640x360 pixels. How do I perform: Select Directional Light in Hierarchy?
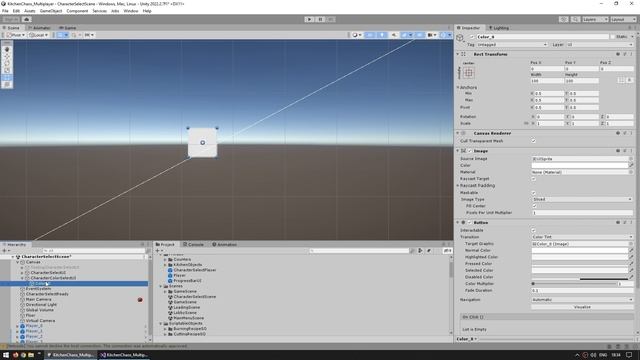tap(41, 305)
